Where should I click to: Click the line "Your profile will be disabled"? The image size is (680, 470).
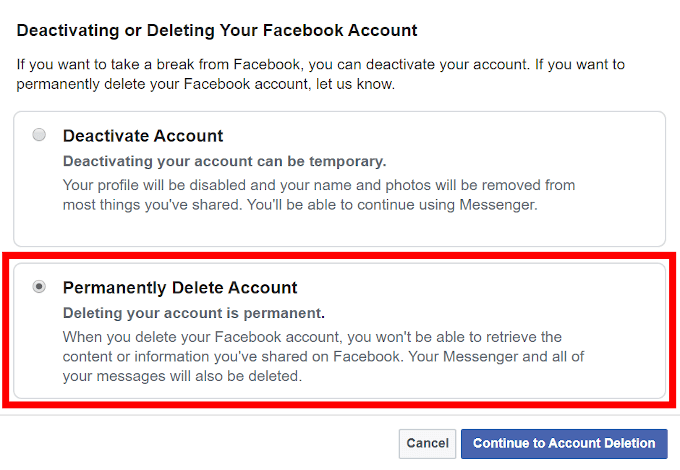tap(318, 185)
